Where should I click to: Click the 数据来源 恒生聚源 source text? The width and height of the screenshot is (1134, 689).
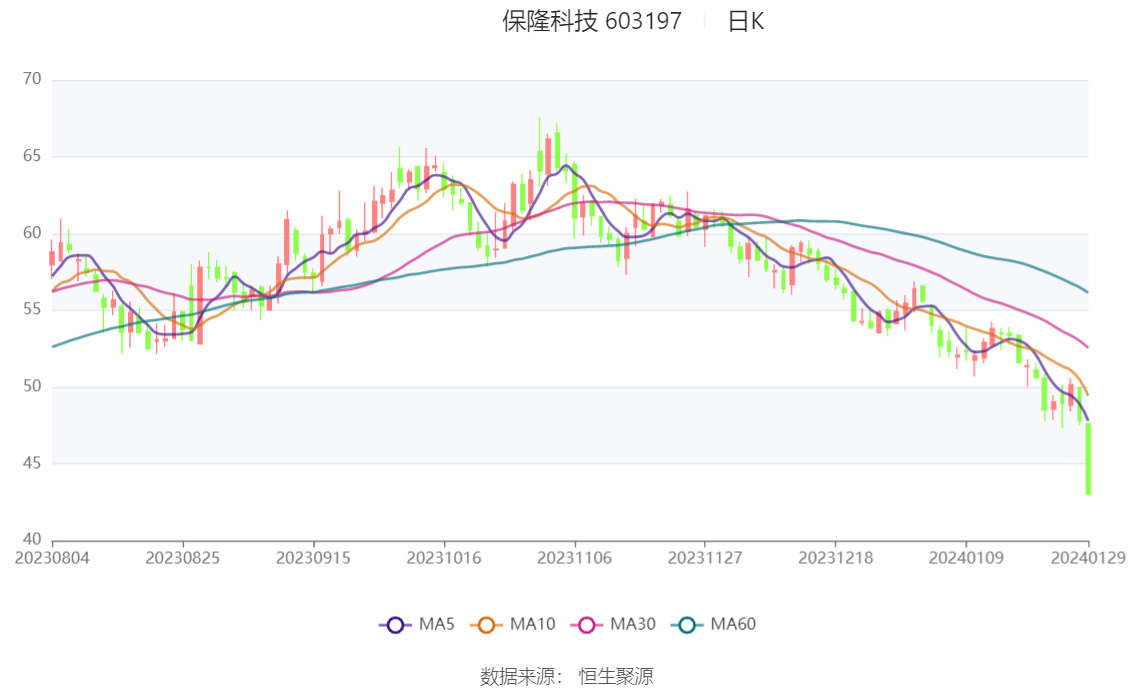click(x=567, y=677)
